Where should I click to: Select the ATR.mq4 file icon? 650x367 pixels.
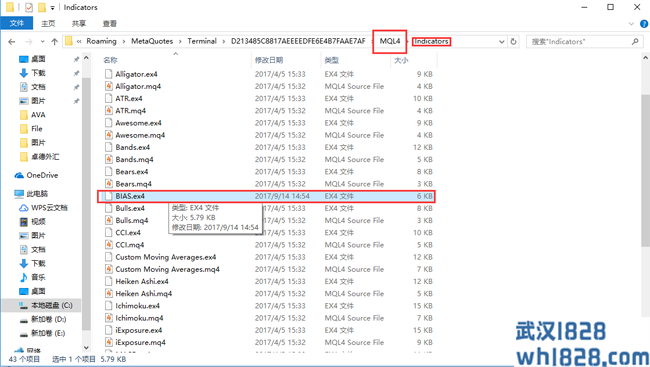pos(108,111)
